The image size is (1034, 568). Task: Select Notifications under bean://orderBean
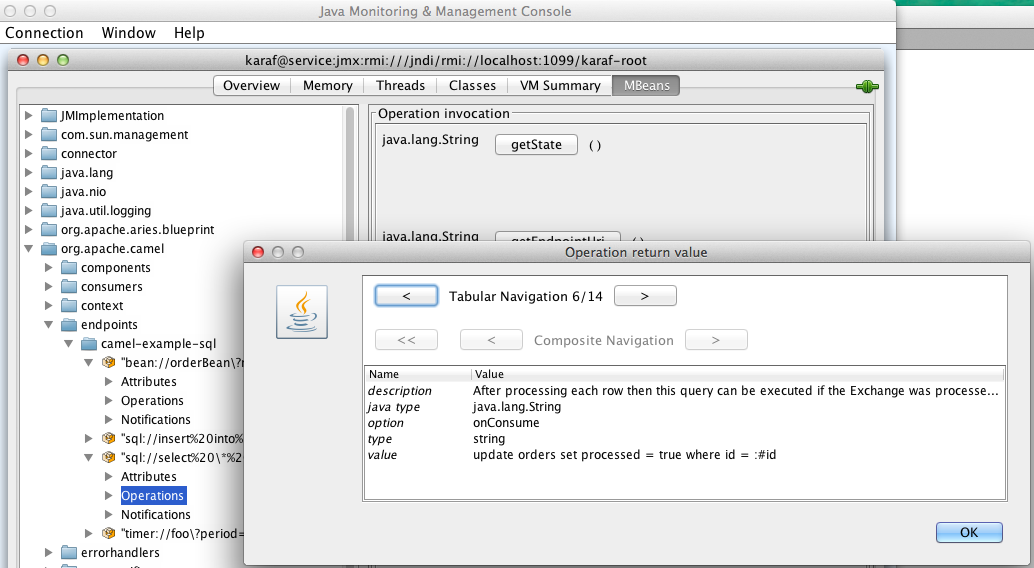(156, 420)
